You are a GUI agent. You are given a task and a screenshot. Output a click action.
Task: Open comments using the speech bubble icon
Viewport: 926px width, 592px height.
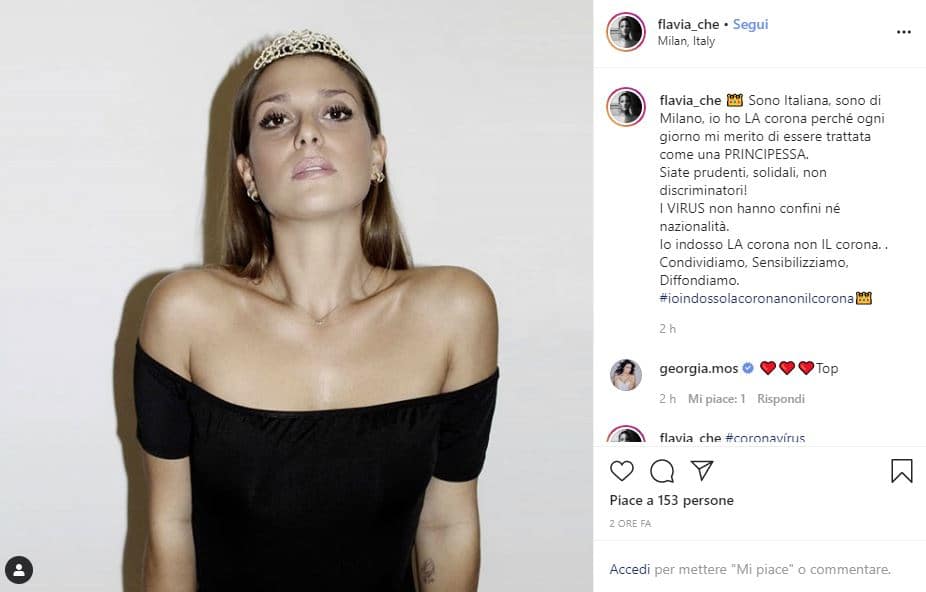(x=661, y=470)
